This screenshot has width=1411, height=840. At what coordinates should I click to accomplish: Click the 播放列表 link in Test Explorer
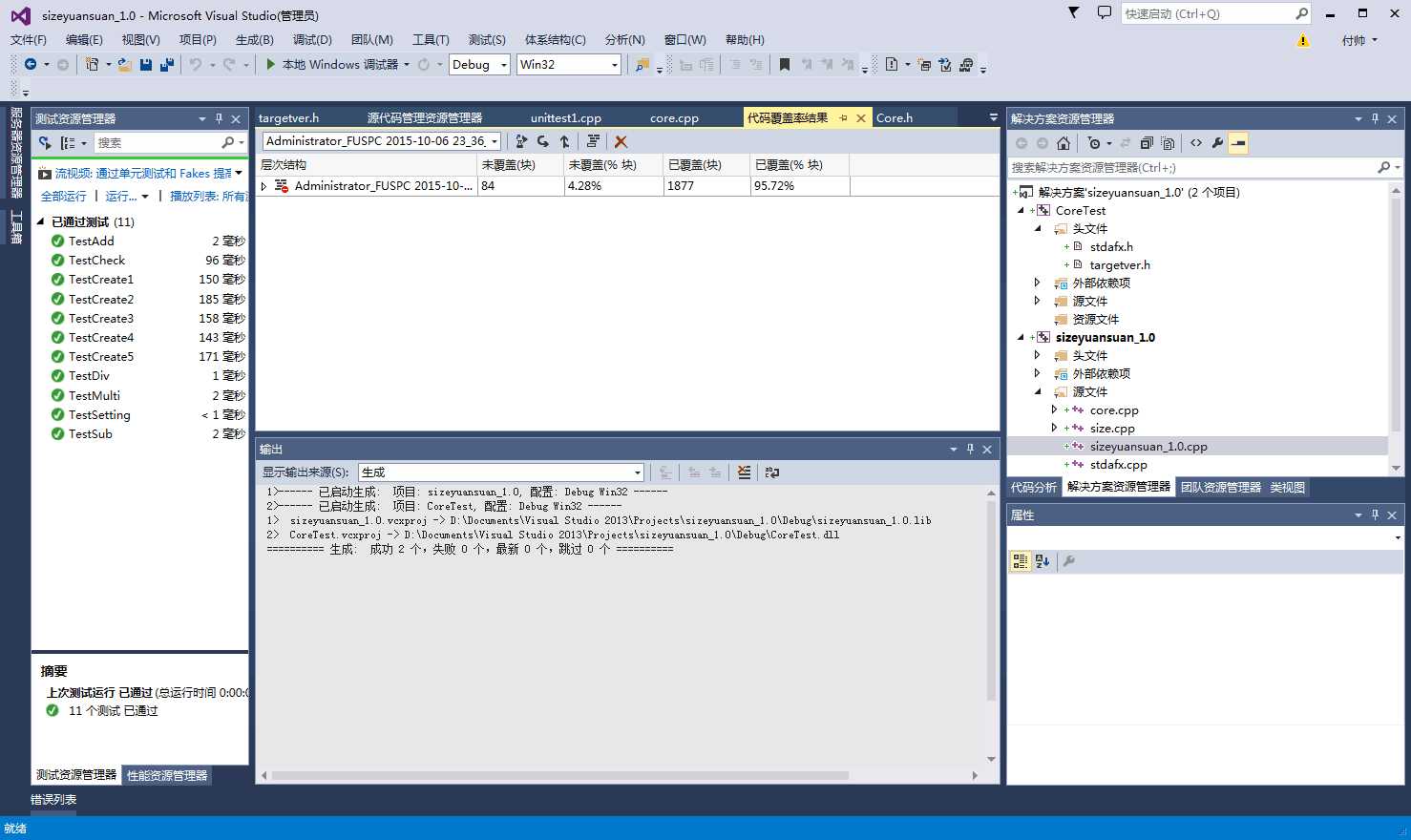pos(208,196)
